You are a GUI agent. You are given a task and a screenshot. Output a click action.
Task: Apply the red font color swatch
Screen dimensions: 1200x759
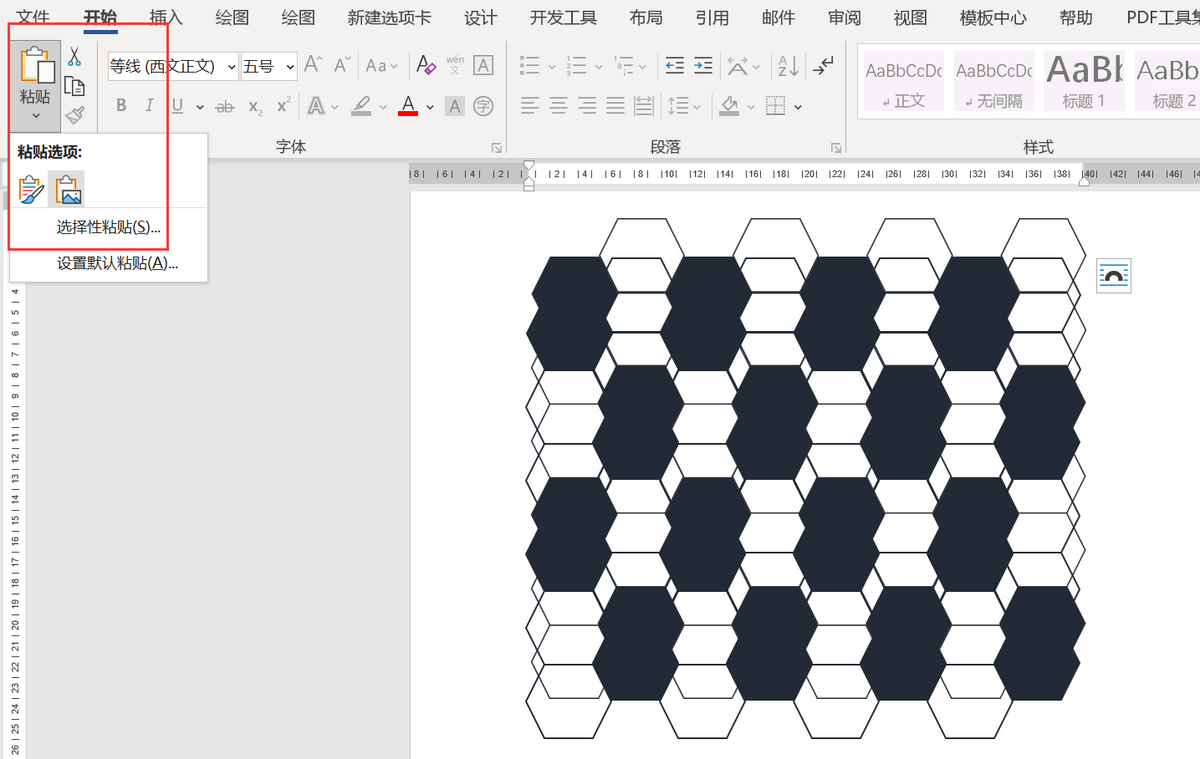(407, 106)
